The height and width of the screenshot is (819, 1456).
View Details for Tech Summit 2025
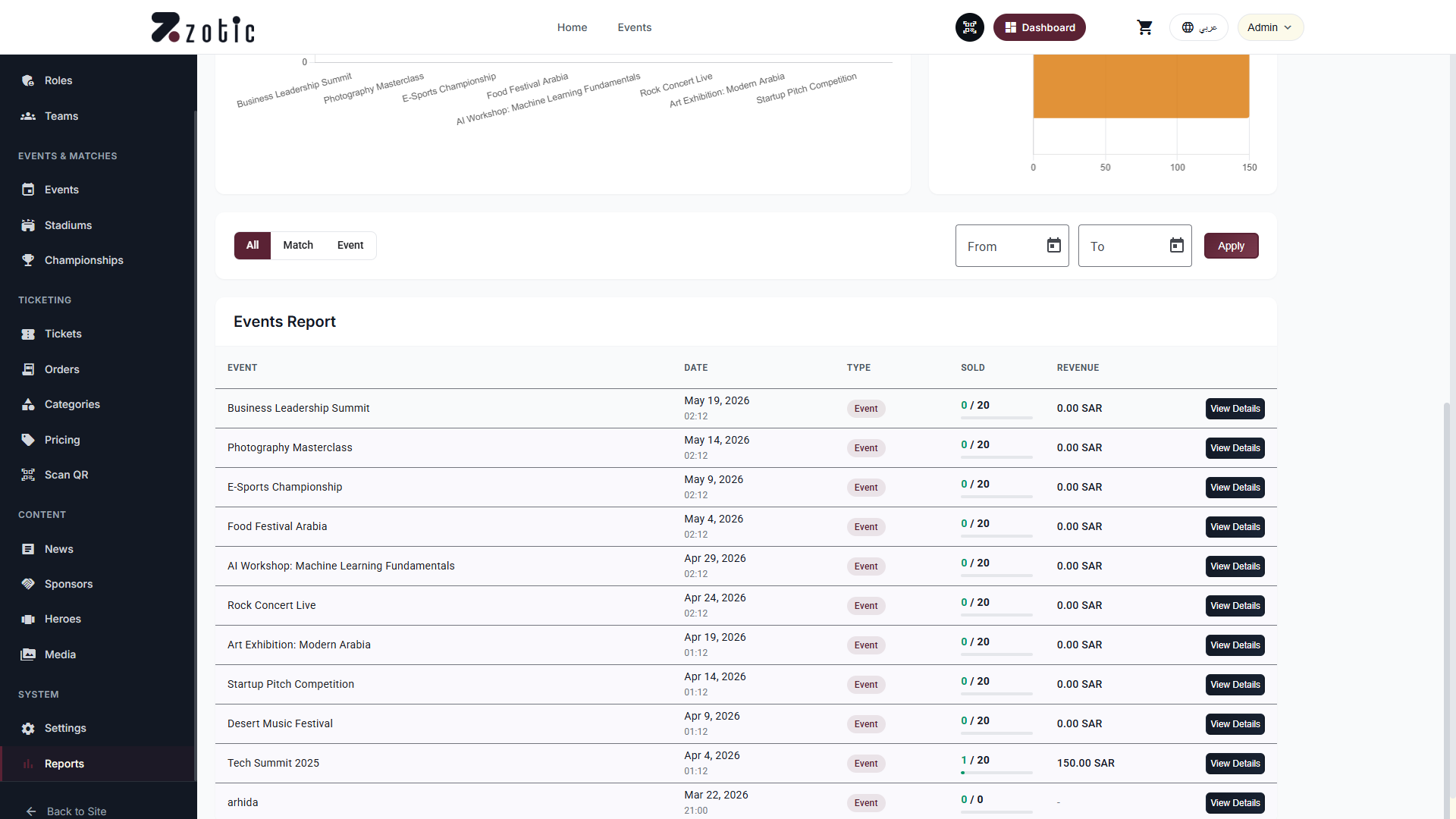tap(1235, 764)
